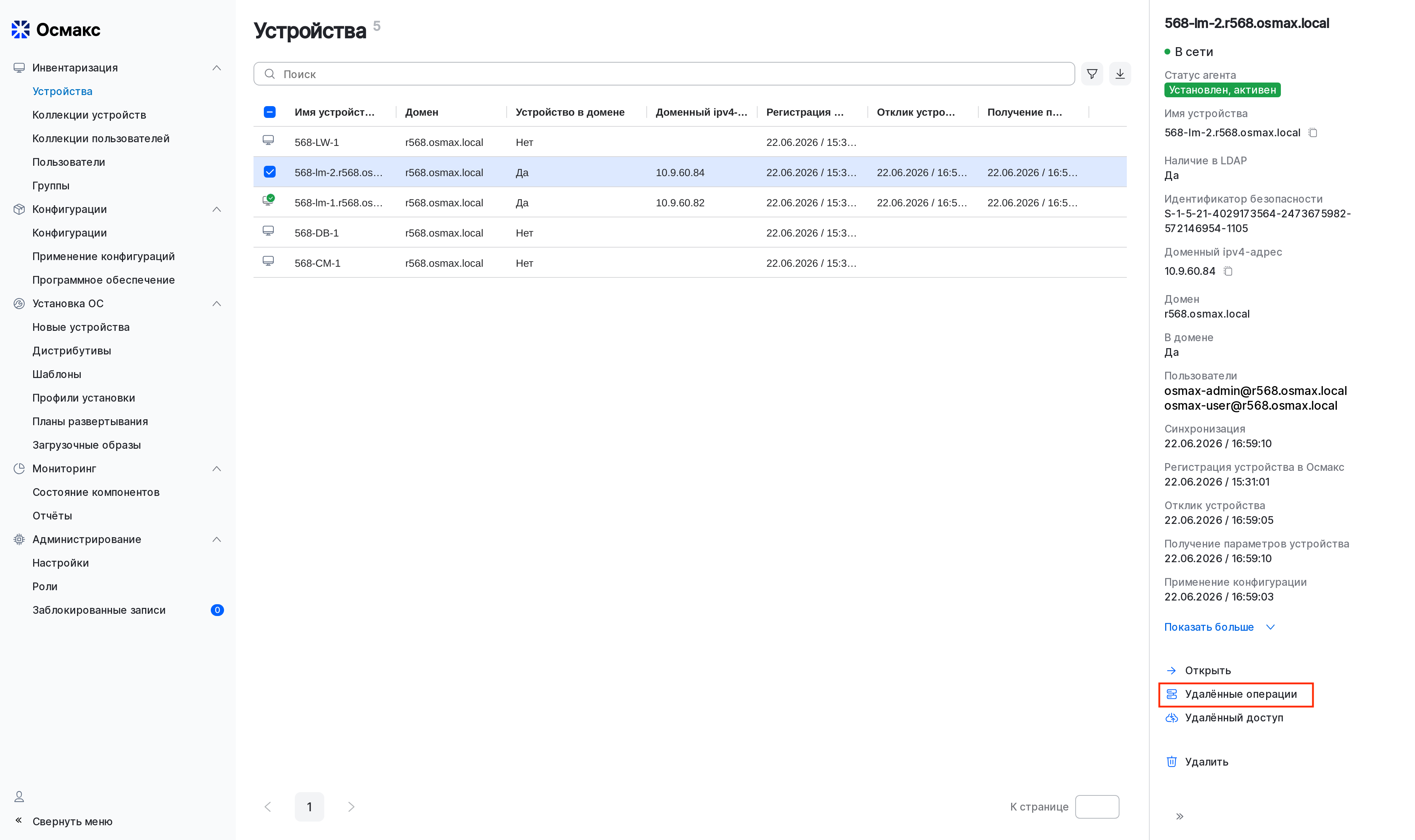Click the device icon for 568-CM-1
Viewport: 1415px width, 840px height.
click(x=268, y=261)
